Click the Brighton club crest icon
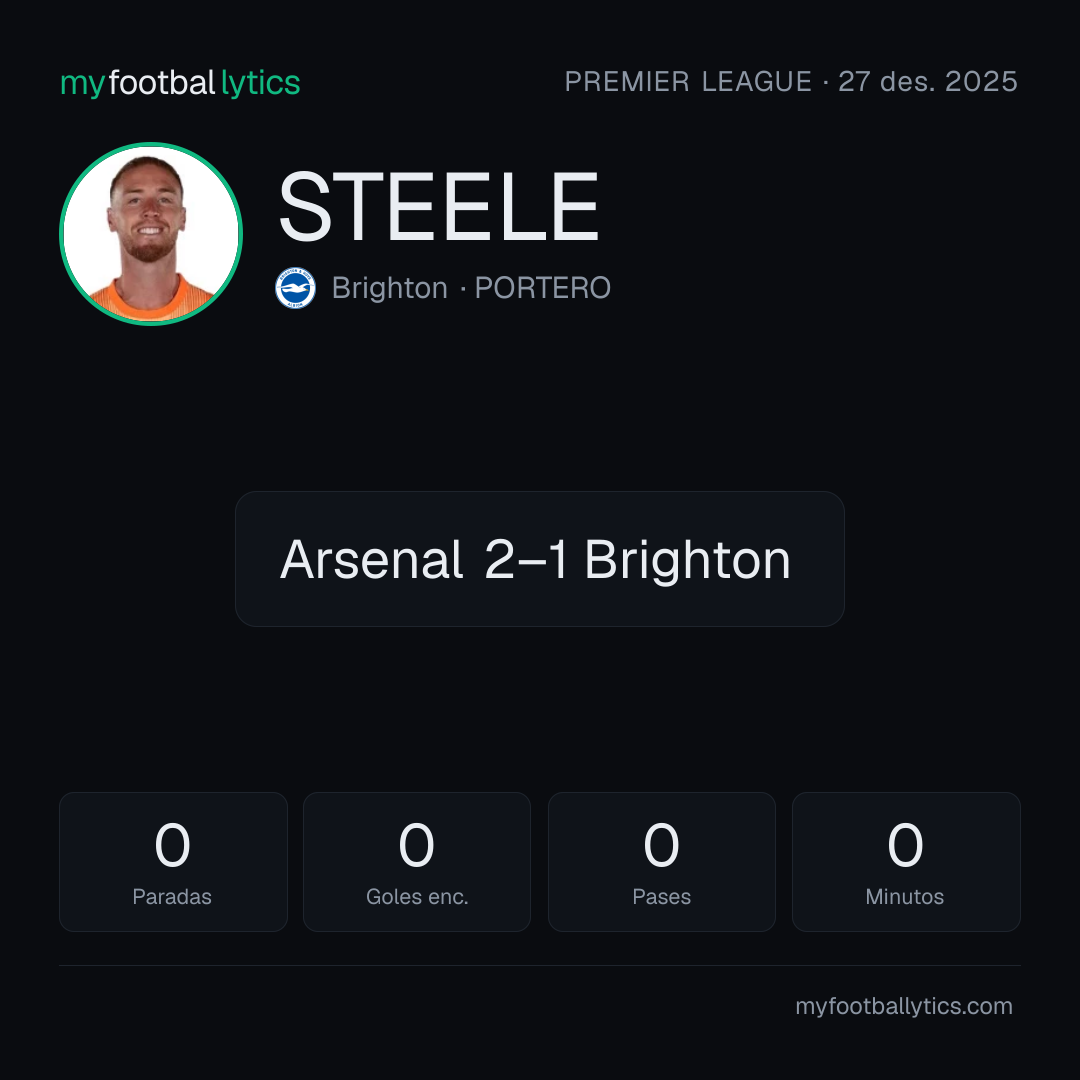The height and width of the screenshot is (1080, 1080). click(x=295, y=288)
